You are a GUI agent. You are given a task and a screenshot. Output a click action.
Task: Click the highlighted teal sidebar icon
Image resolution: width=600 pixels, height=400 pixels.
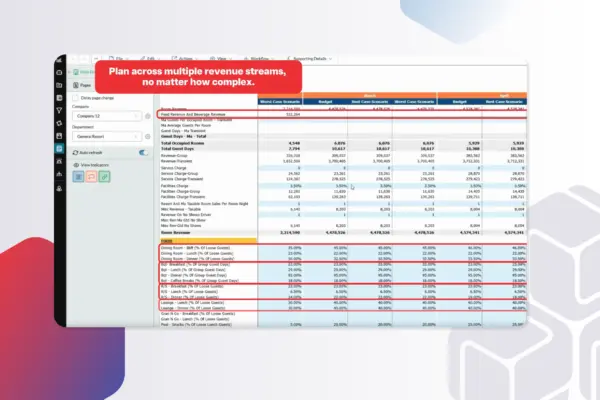(59, 149)
